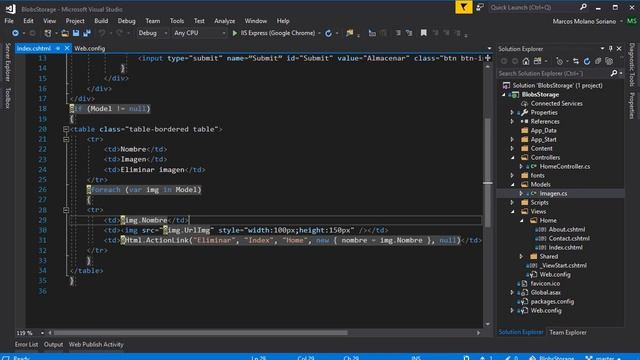Collapse the first tr code block outline
This screenshot has height=360, width=640.
coord(66,139)
